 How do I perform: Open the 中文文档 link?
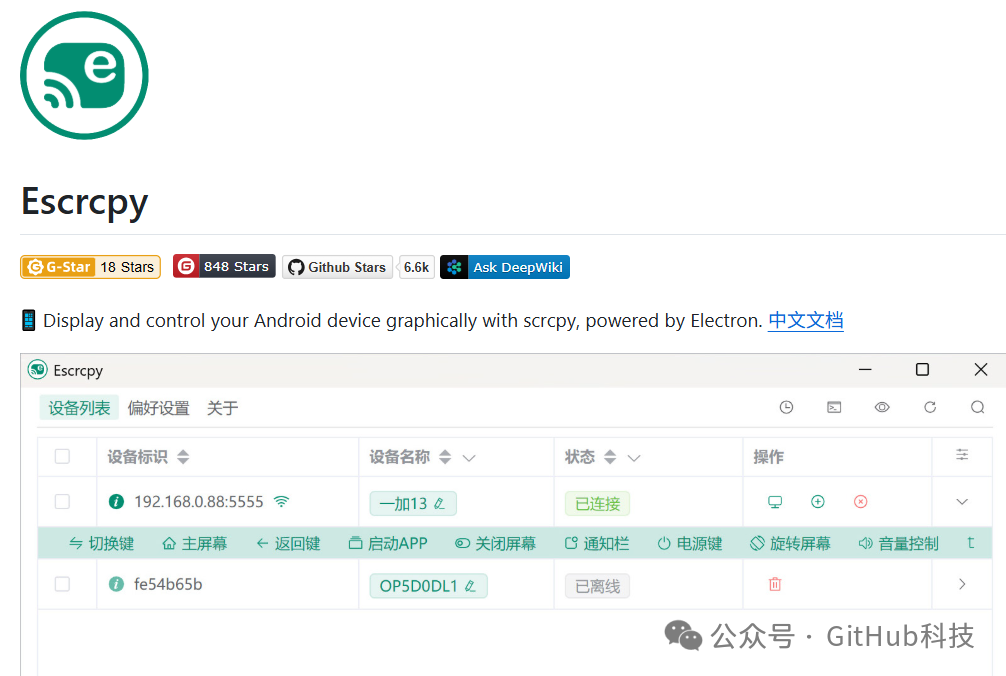[x=805, y=320]
